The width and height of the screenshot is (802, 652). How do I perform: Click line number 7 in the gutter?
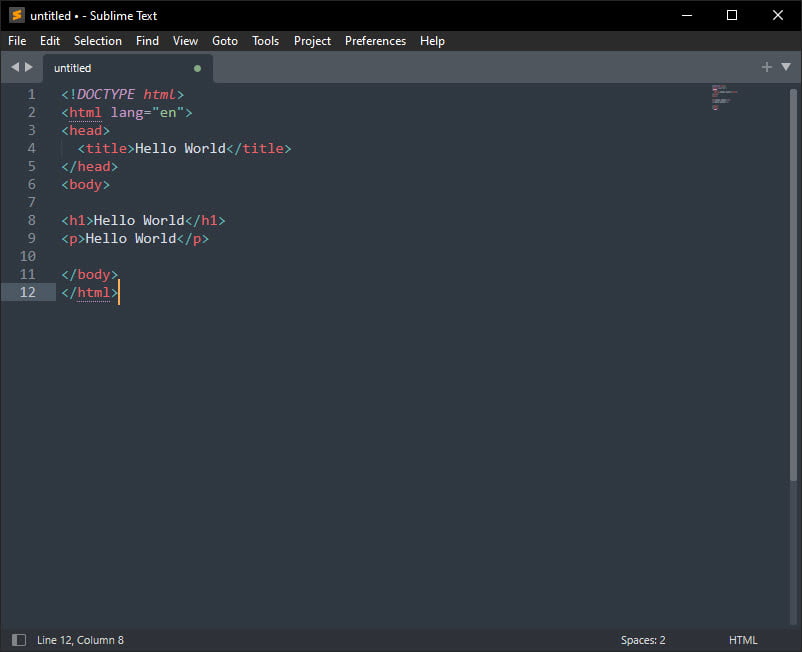tap(32, 203)
